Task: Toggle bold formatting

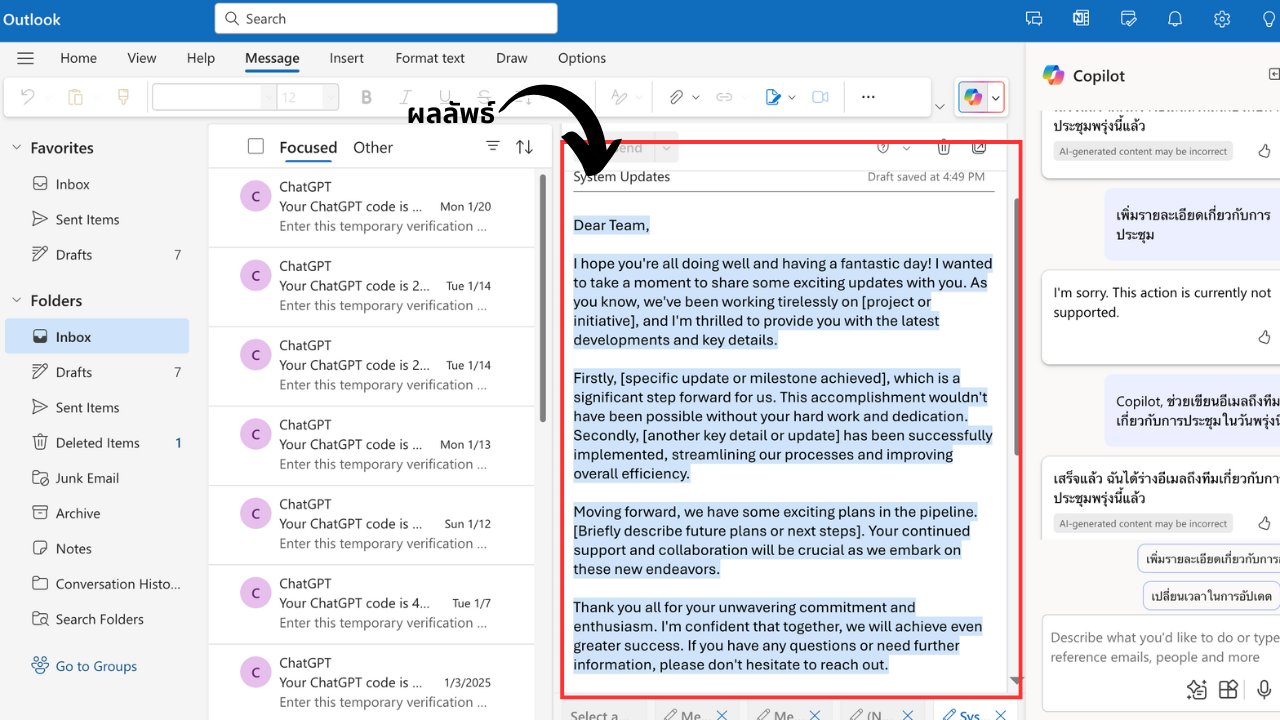Action: click(366, 97)
